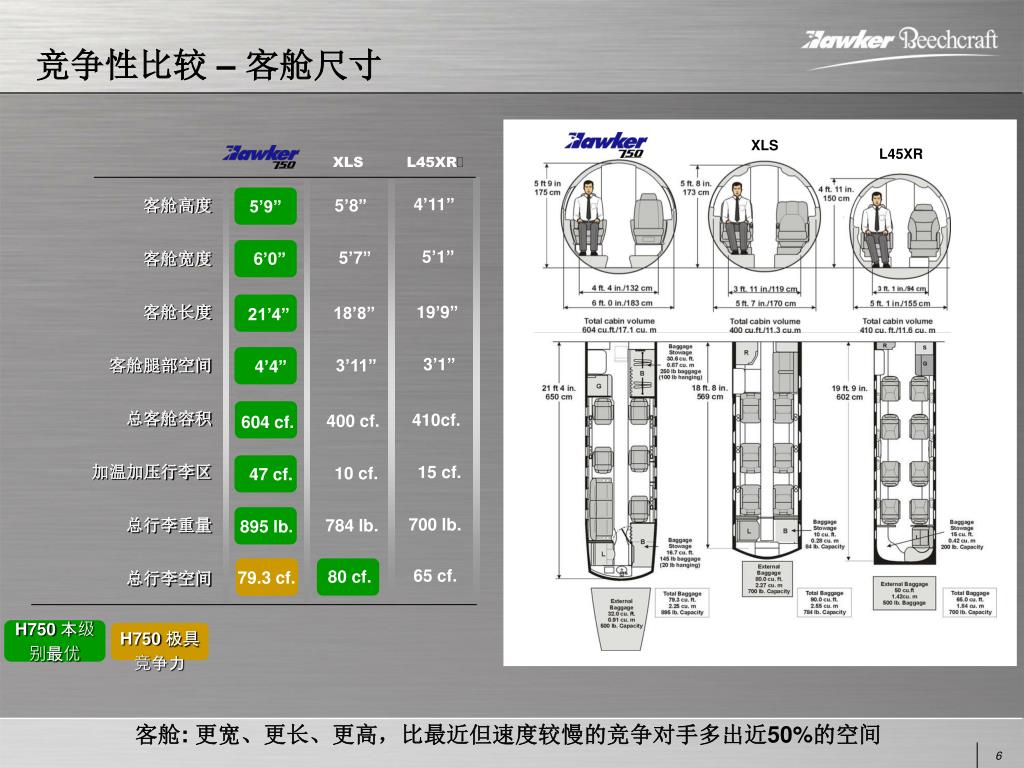The width and height of the screenshot is (1024, 768).
Task: Click the Hawker 750 table header logo
Action: click(262, 157)
